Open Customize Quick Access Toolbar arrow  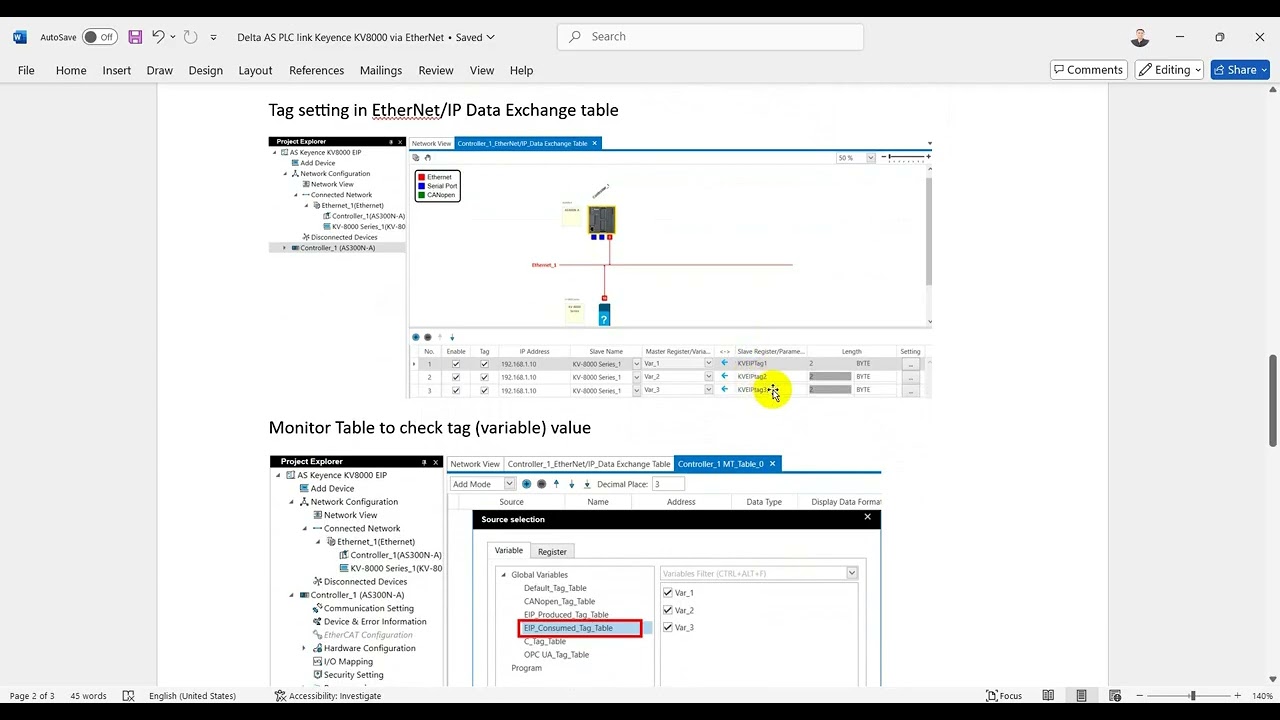213,37
